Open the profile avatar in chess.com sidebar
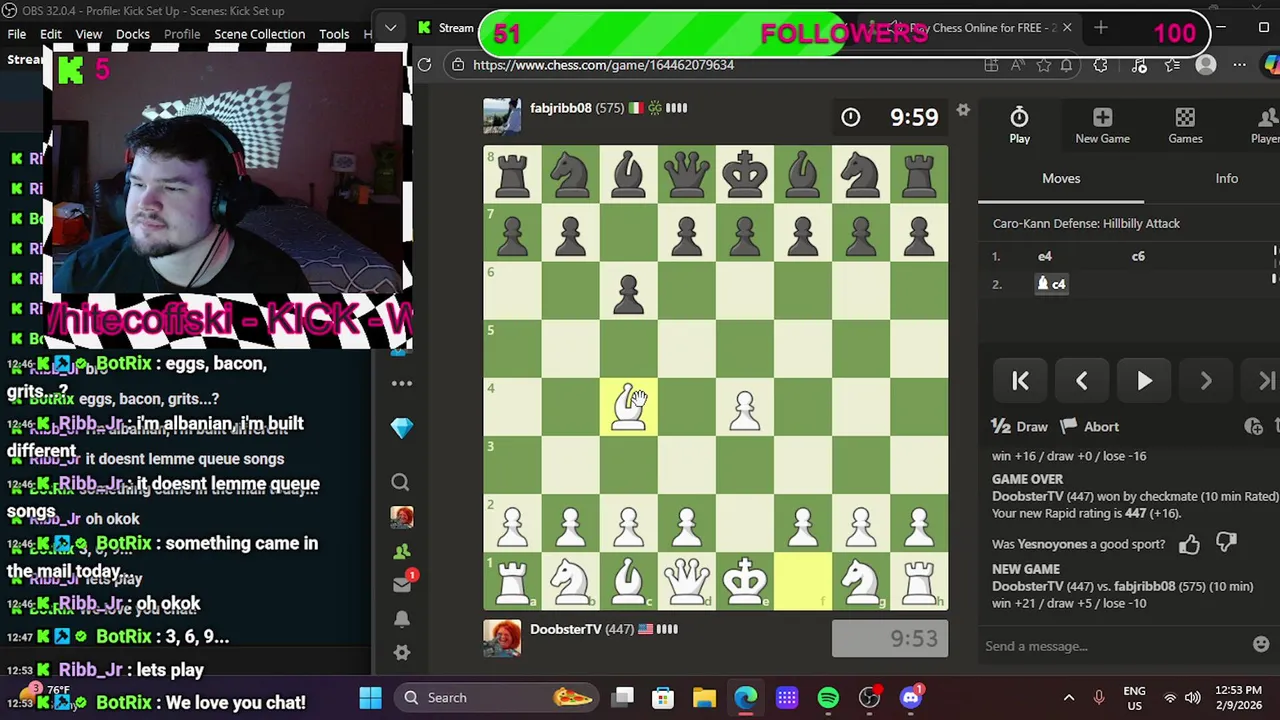This screenshot has width=1280, height=720. (x=402, y=517)
